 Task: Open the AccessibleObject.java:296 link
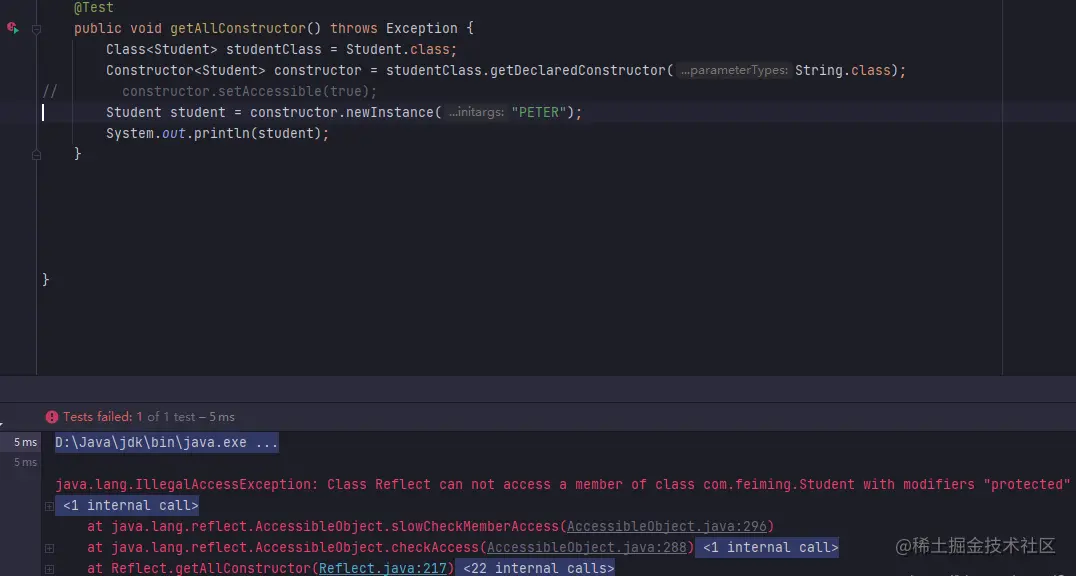(x=666, y=527)
